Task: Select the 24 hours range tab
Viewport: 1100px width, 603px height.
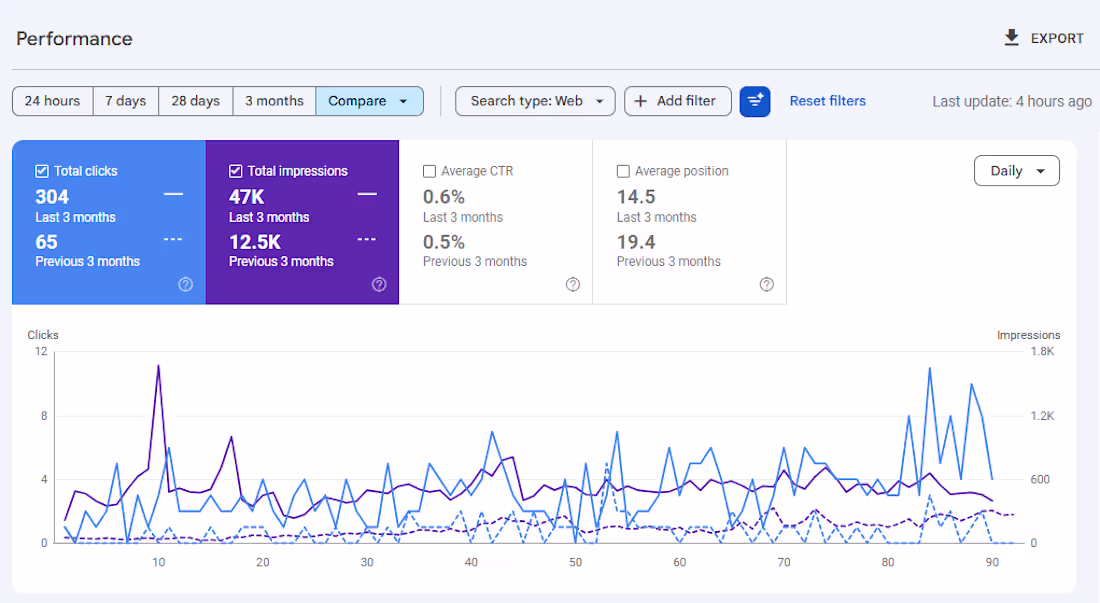Action: pos(53,101)
